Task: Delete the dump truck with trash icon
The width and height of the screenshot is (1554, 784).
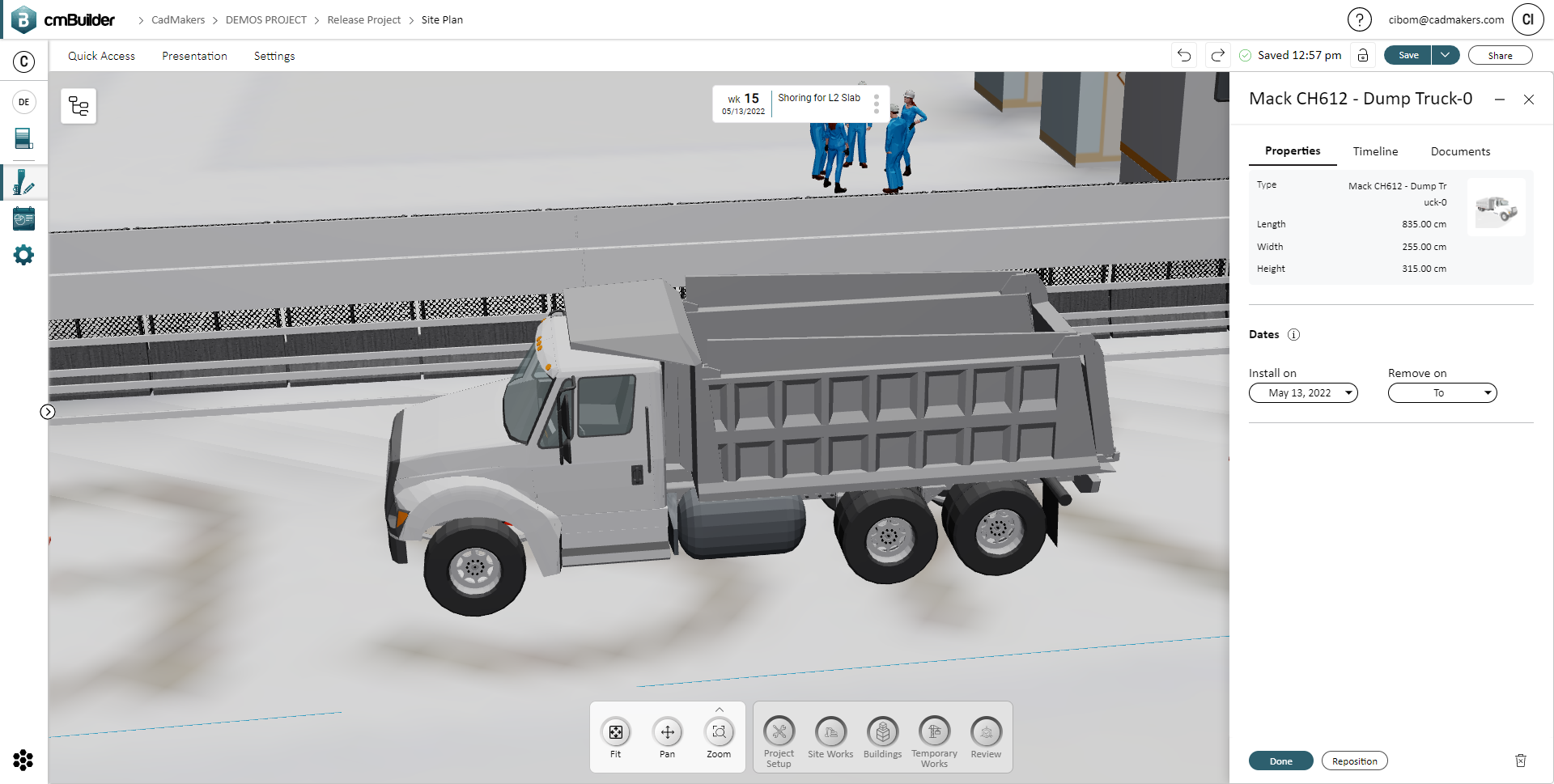Action: (1521, 761)
